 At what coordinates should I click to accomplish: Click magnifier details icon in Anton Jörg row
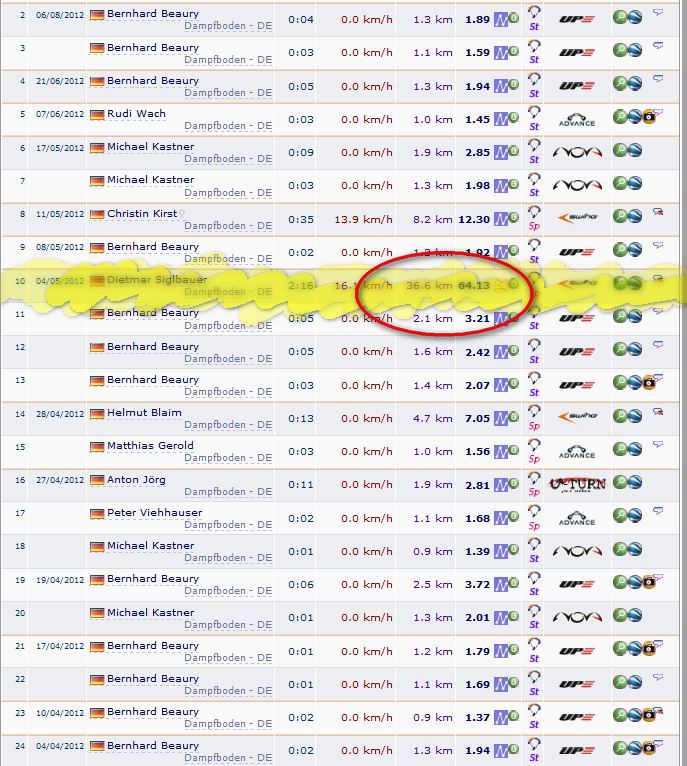(x=620, y=483)
